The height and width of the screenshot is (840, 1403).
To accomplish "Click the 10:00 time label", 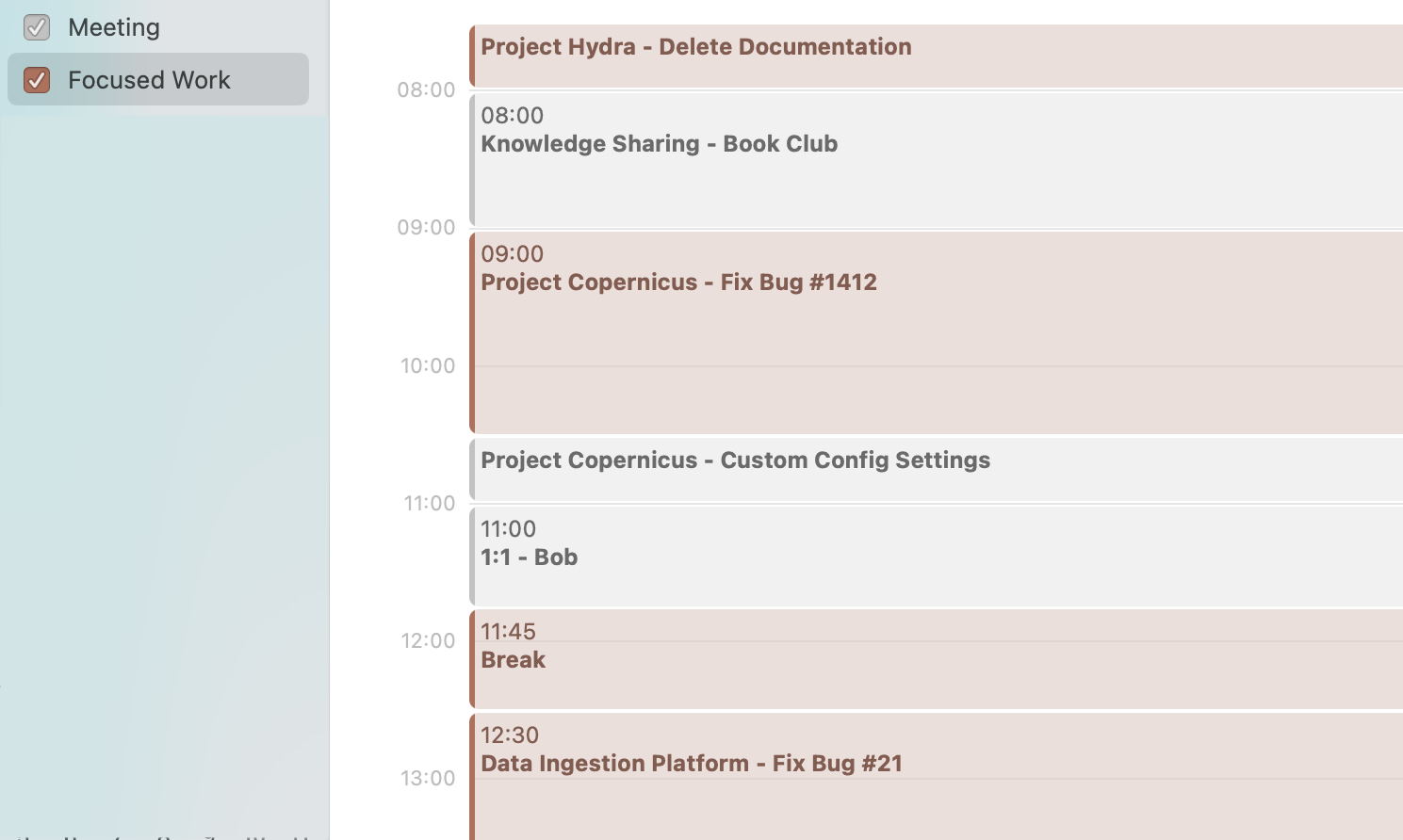I will pyautogui.click(x=428, y=365).
